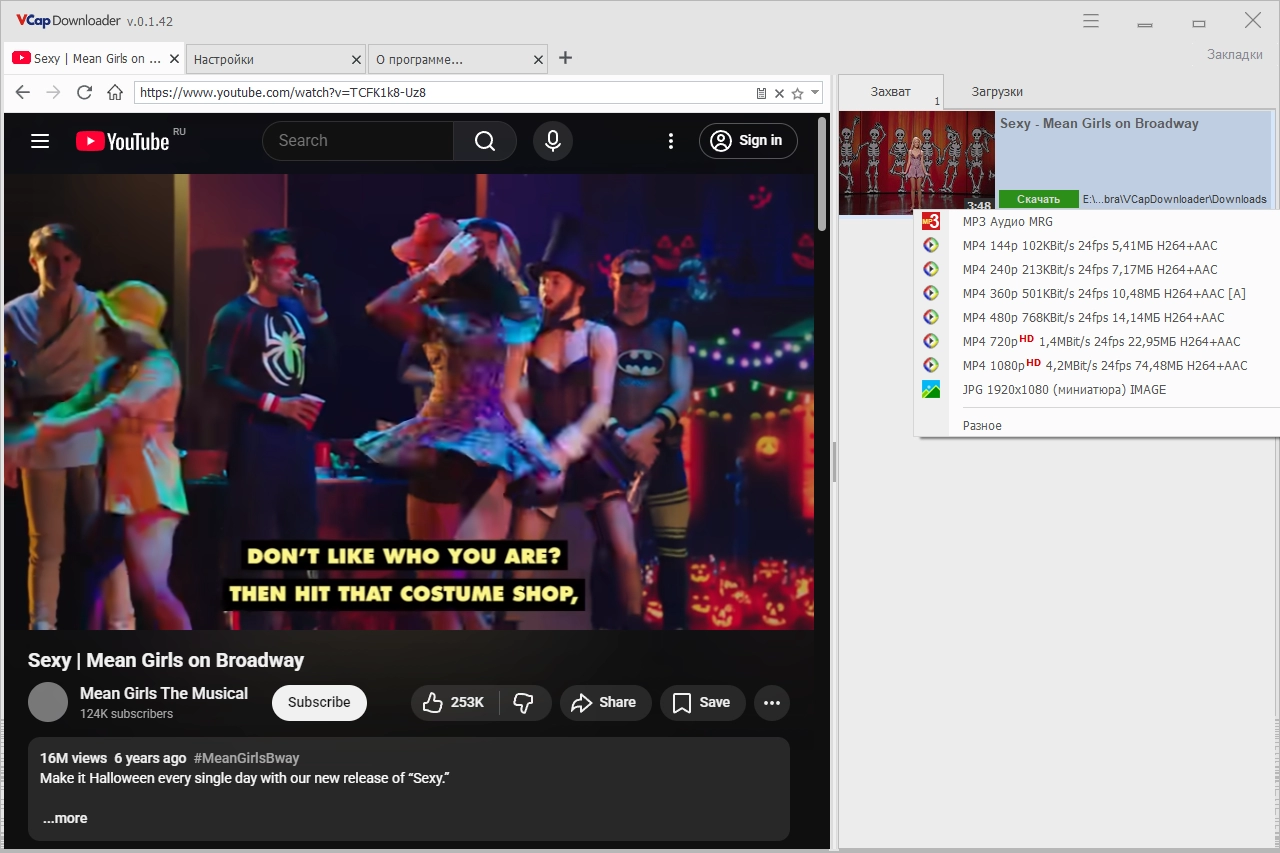The width and height of the screenshot is (1280, 853).
Task: Choose MP4 360p 10,48МБ format
Action: pos(1097,294)
